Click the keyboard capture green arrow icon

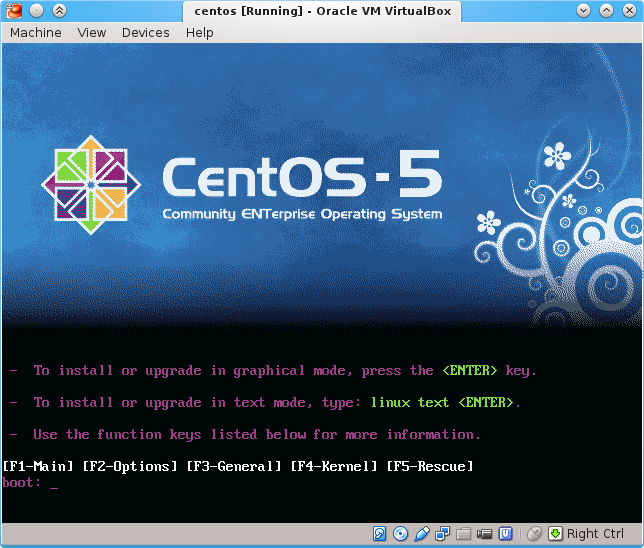(555, 534)
